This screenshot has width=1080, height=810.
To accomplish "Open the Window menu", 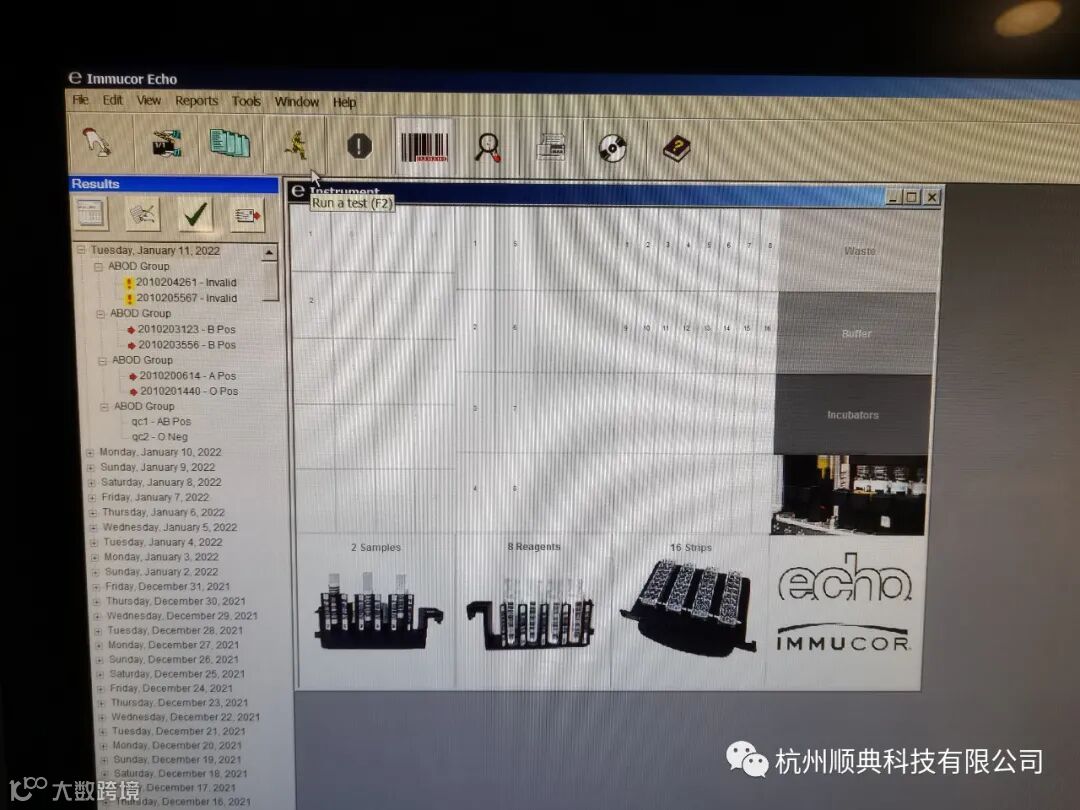I will point(297,102).
